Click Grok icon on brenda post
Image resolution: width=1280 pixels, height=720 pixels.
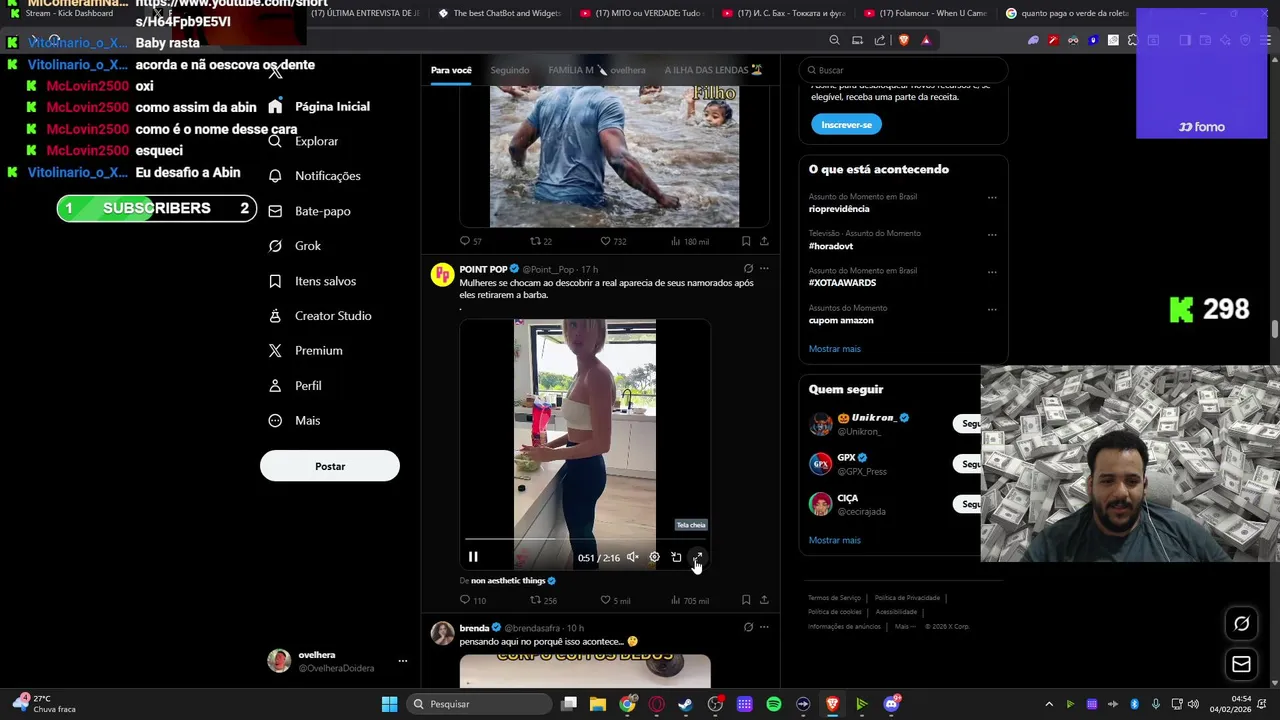pos(748,628)
